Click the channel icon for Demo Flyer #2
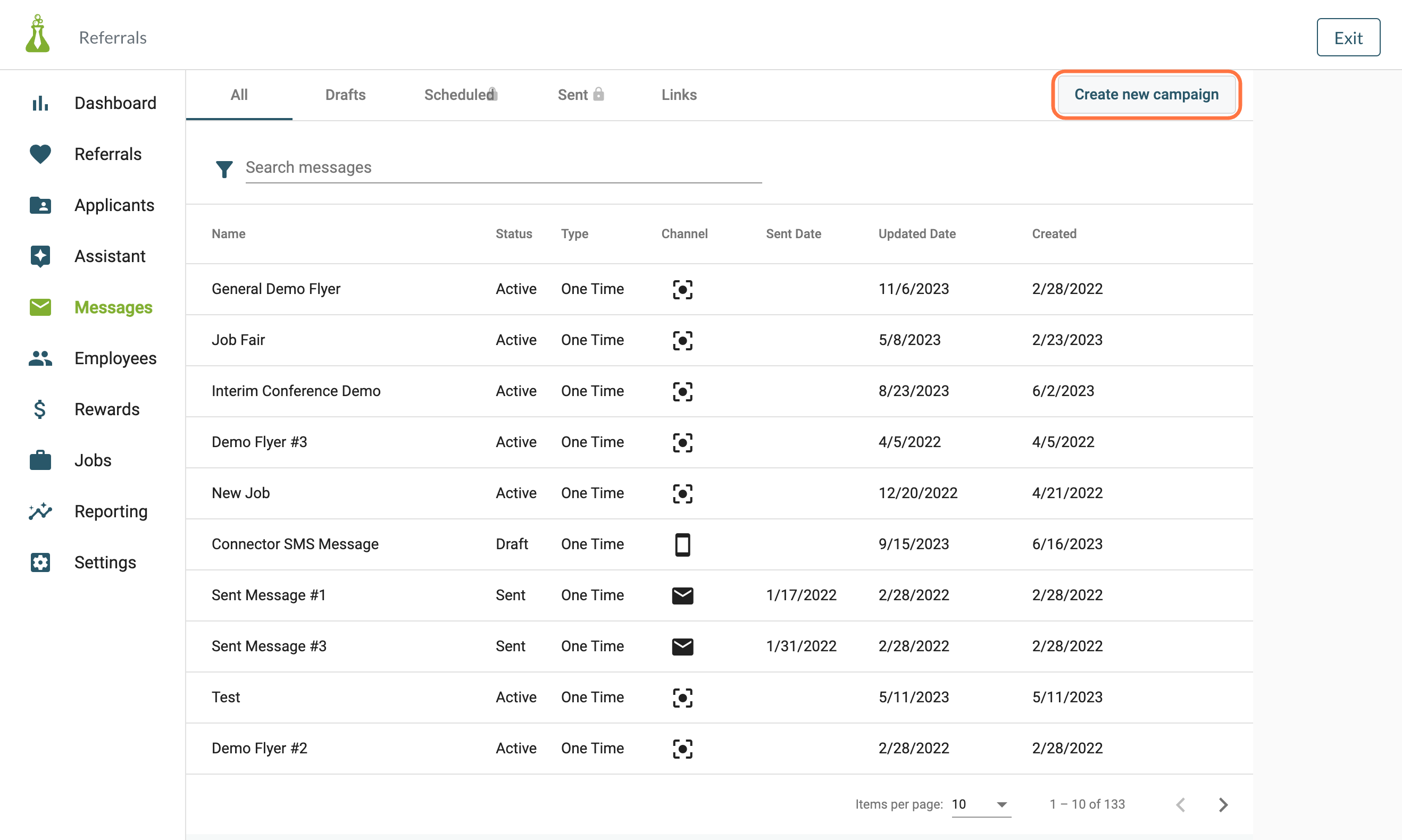Viewport: 1402px width, 840px height. pos(683,749)
